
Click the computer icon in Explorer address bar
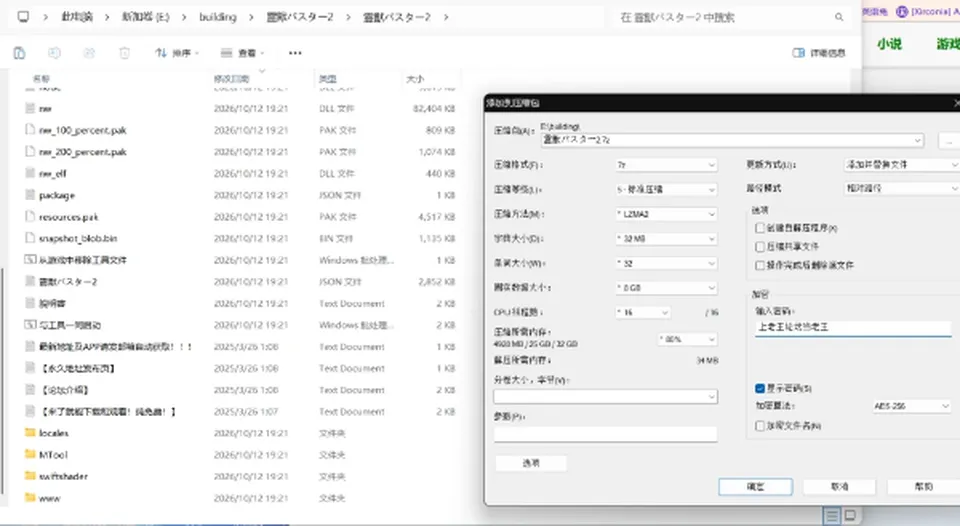click(23, 17)
